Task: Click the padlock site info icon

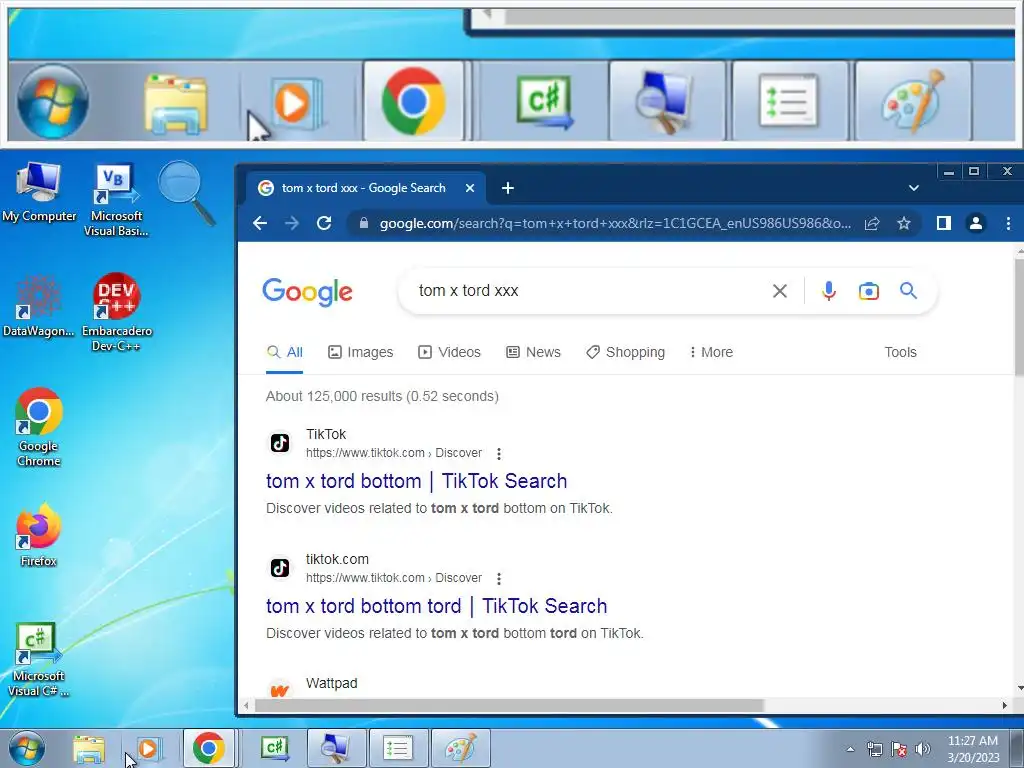Action: (x=364, y=223)
